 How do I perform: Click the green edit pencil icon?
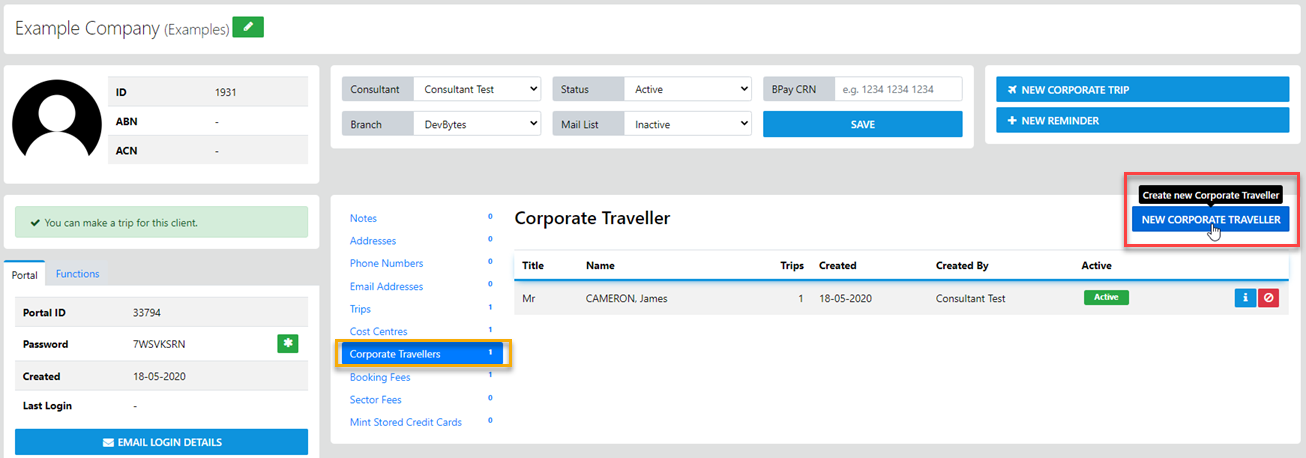248,27
